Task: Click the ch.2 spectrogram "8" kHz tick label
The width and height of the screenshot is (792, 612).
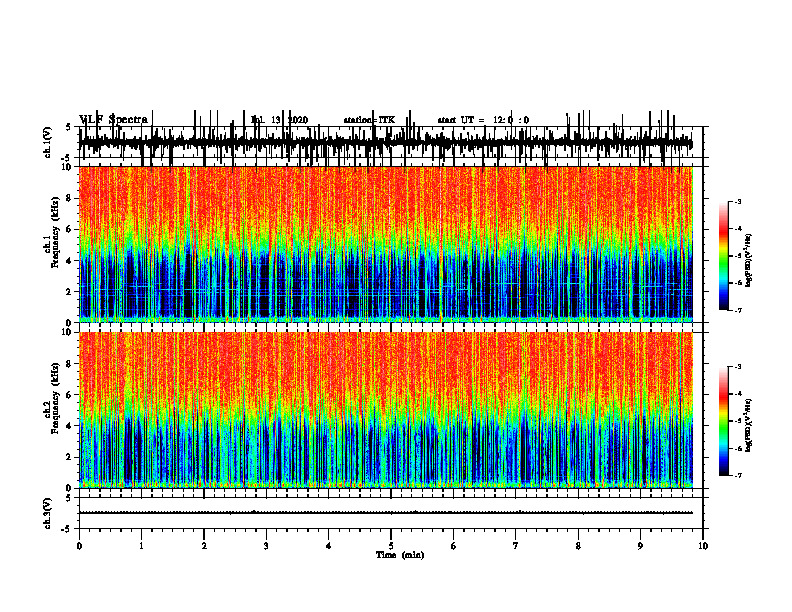Action: pyautogui.click(x=69, y=364)
